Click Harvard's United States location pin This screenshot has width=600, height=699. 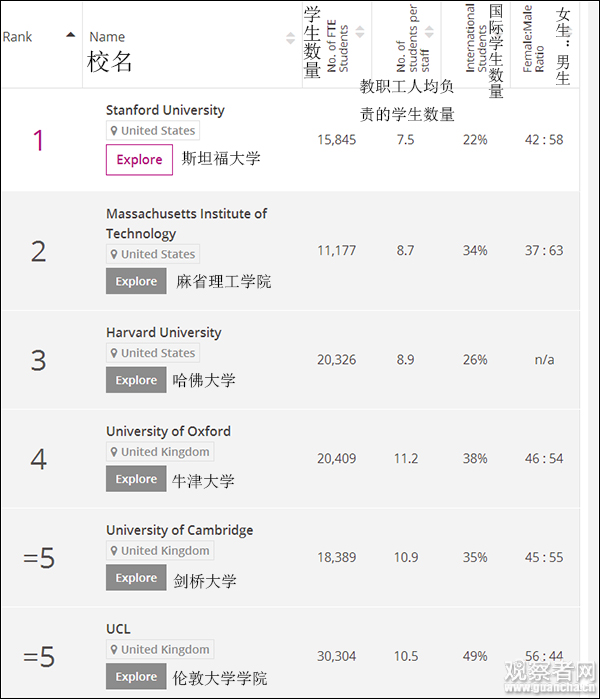click(114, 353)
